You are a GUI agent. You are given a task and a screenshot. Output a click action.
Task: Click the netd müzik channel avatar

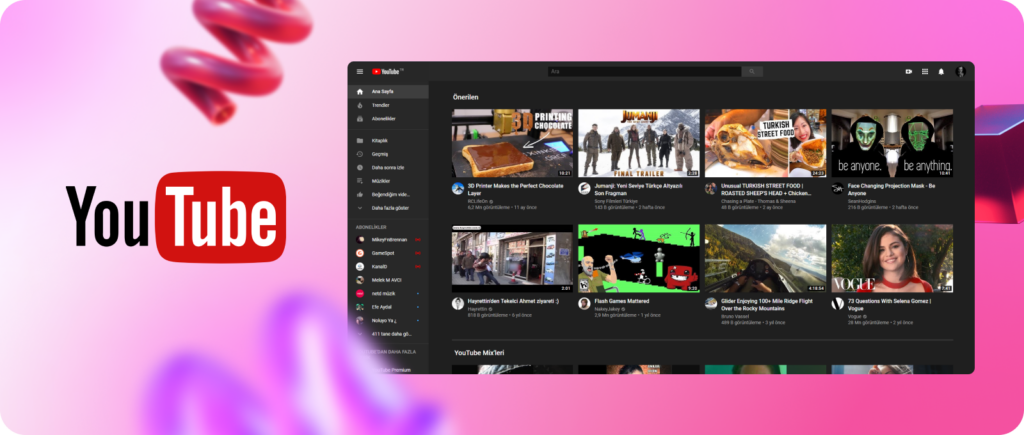click(x=359, y=293)
